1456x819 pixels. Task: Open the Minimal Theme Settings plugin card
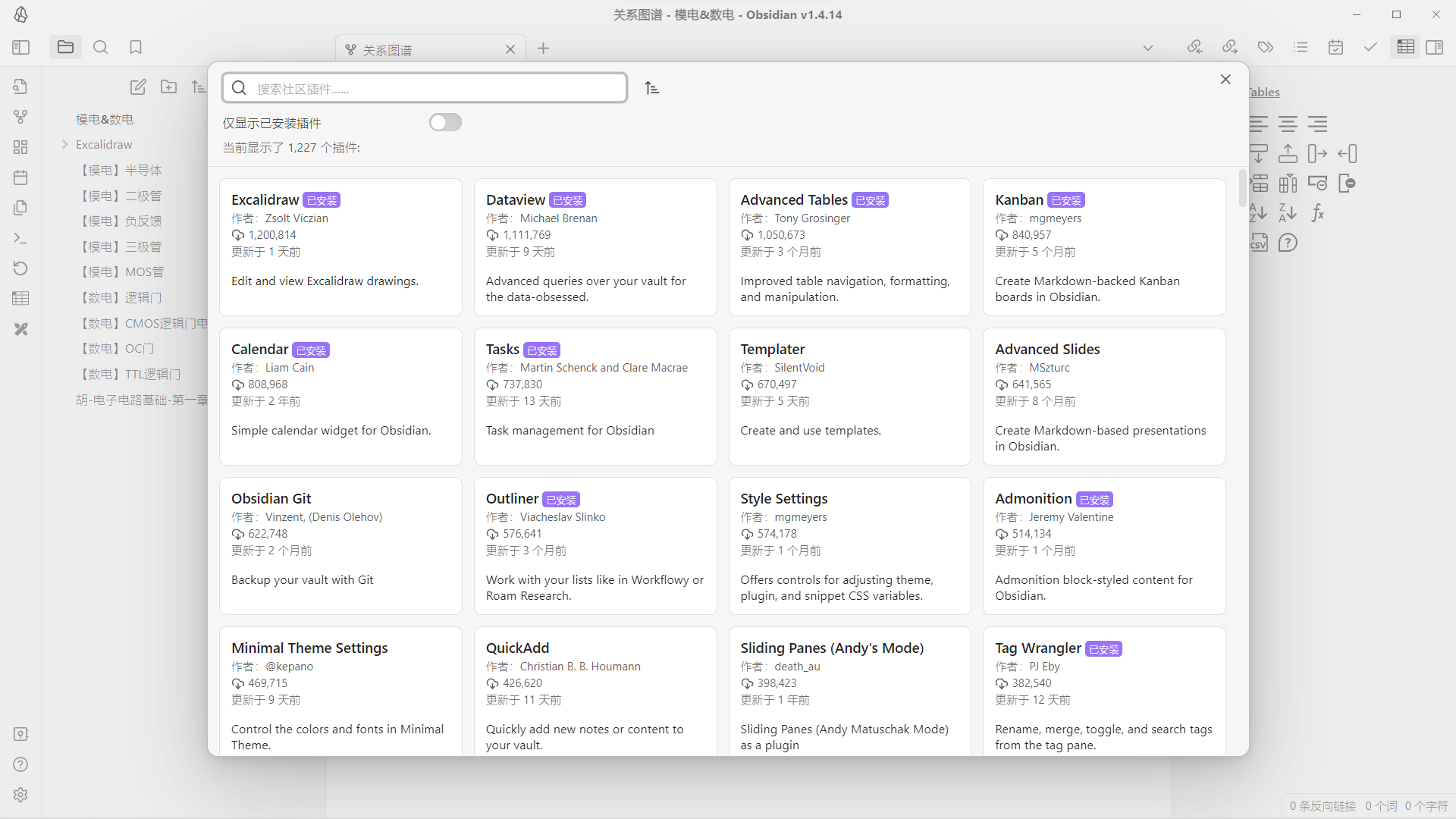click(x=340, y=692)
